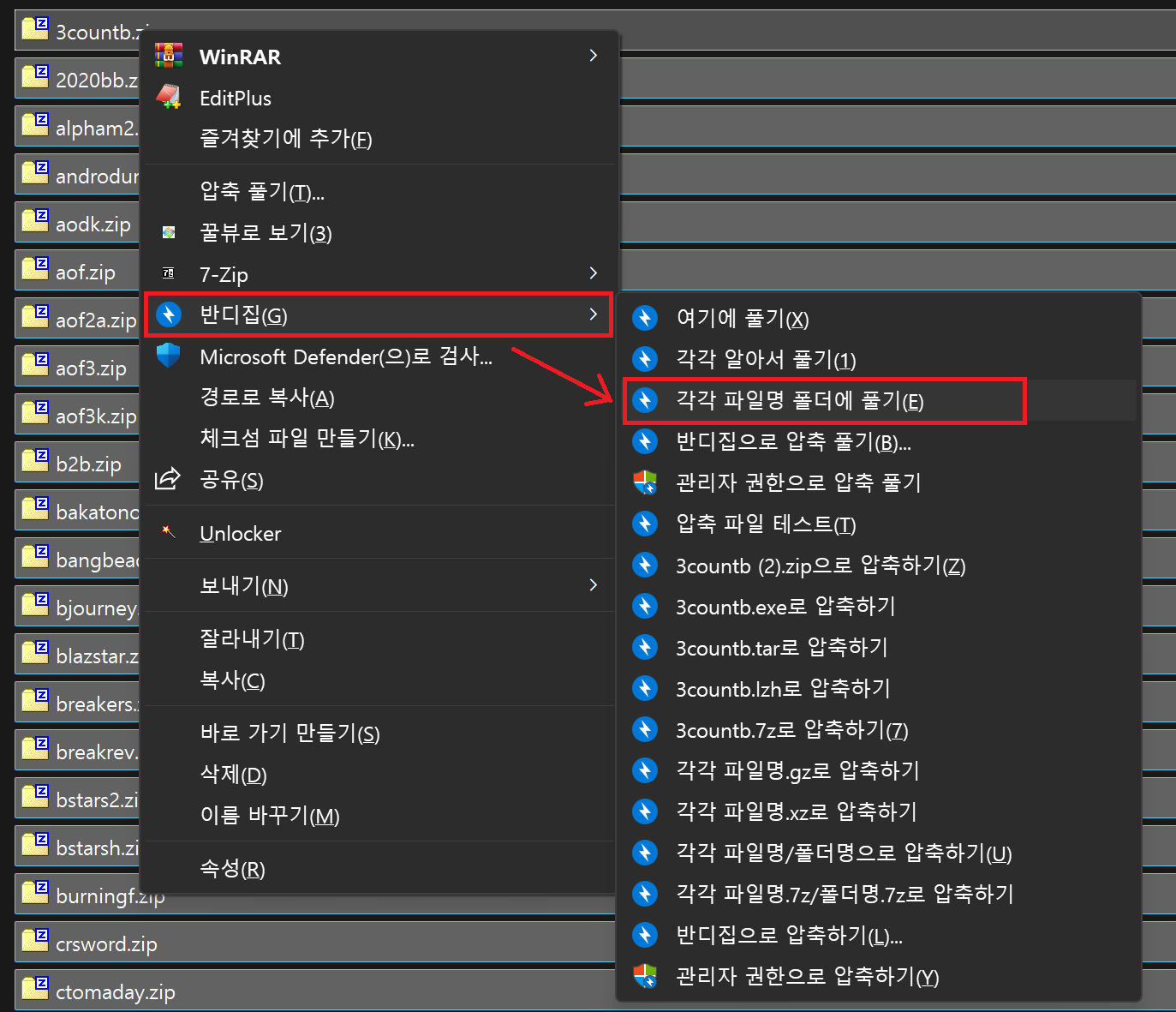Click the icon beside 3countb.exe로 압축하기
This screenshot has height=1012, width=1176.
point(645,606)
